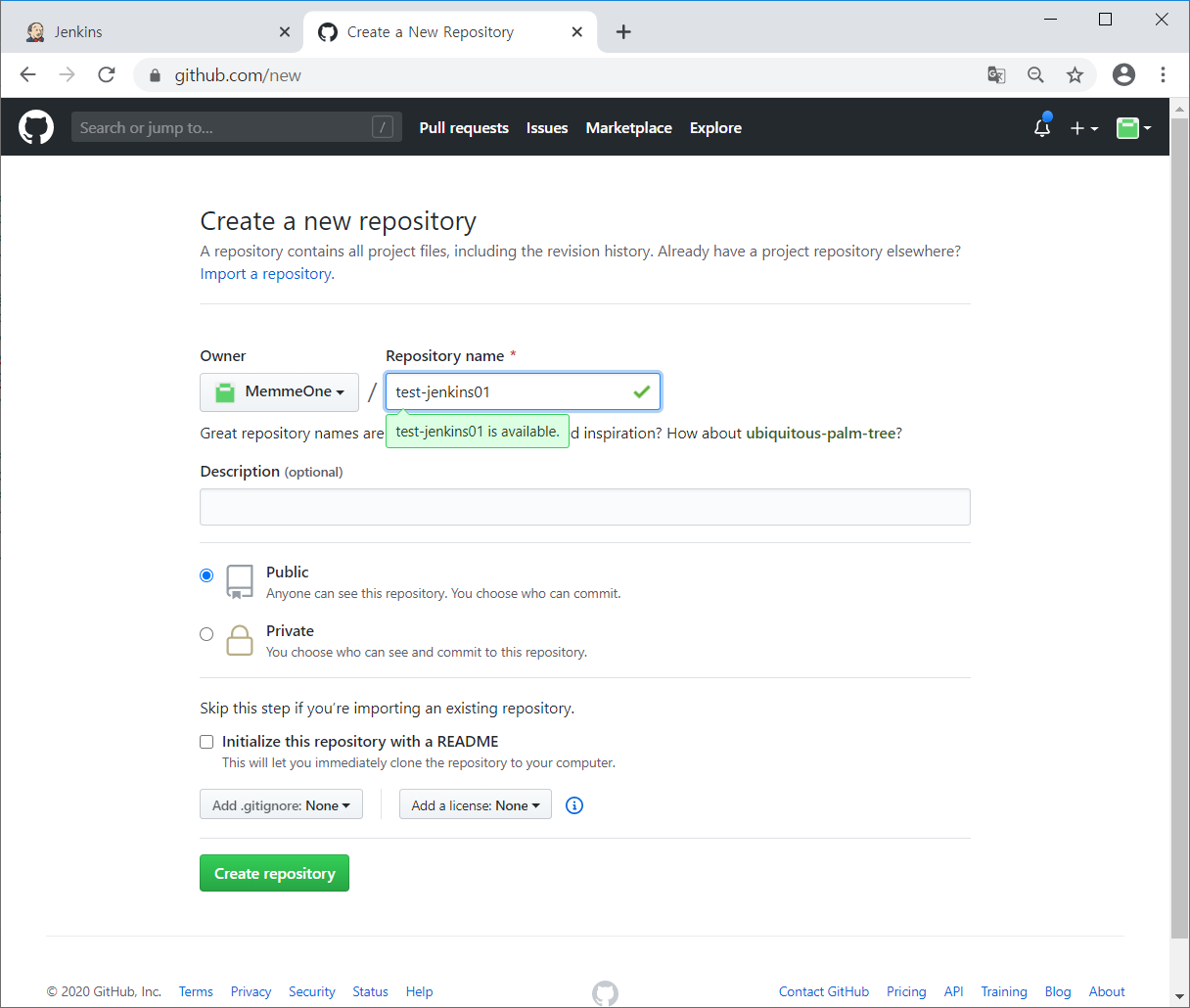This screenshot has height=1008, width=1190.
Task: Open the Add .gitignore dropdown
Action: [x=281, y=804]
